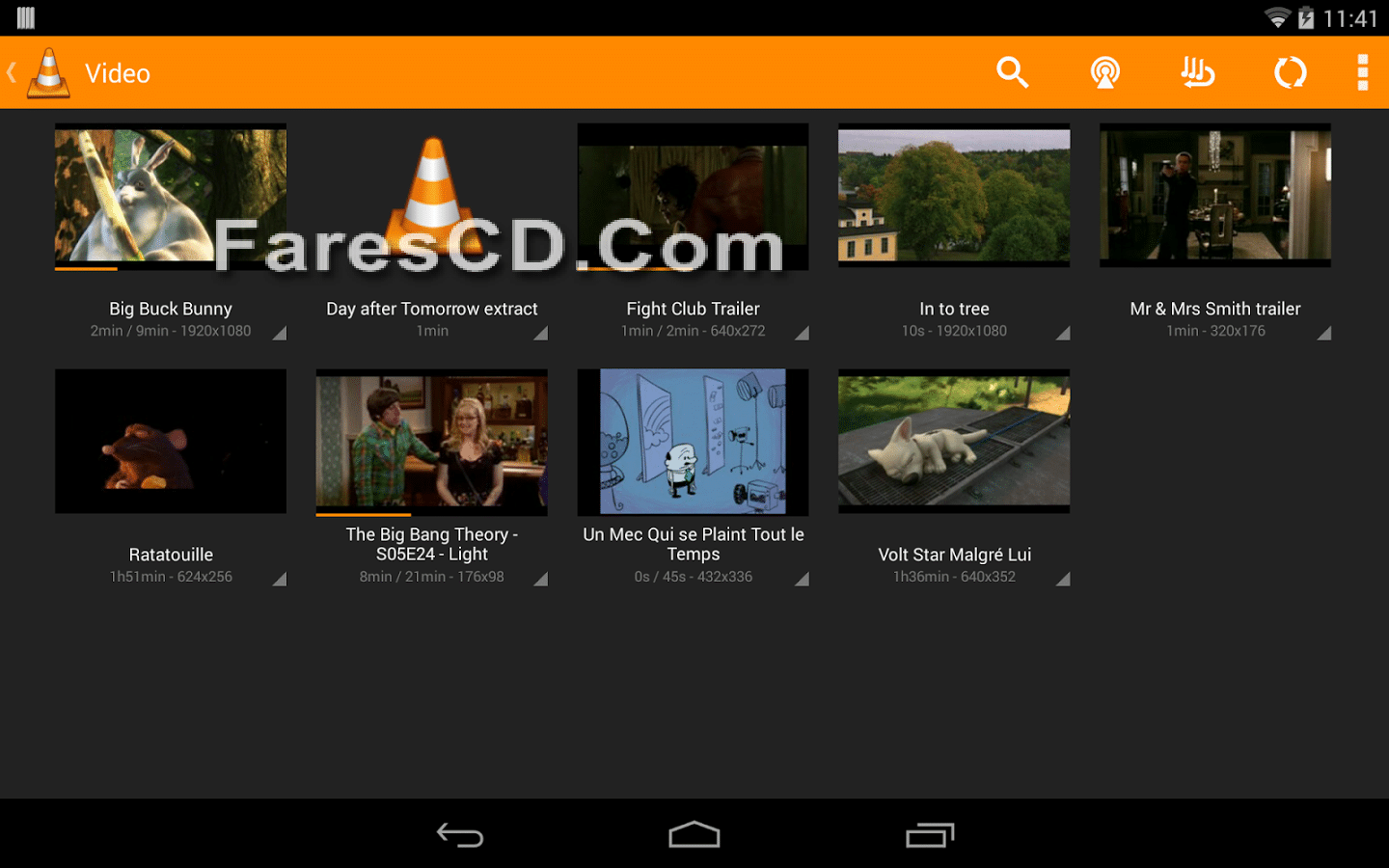The image size is (1389, 868).
Task: Play In to tree thumbnail
Action: [x=954, y=196]
